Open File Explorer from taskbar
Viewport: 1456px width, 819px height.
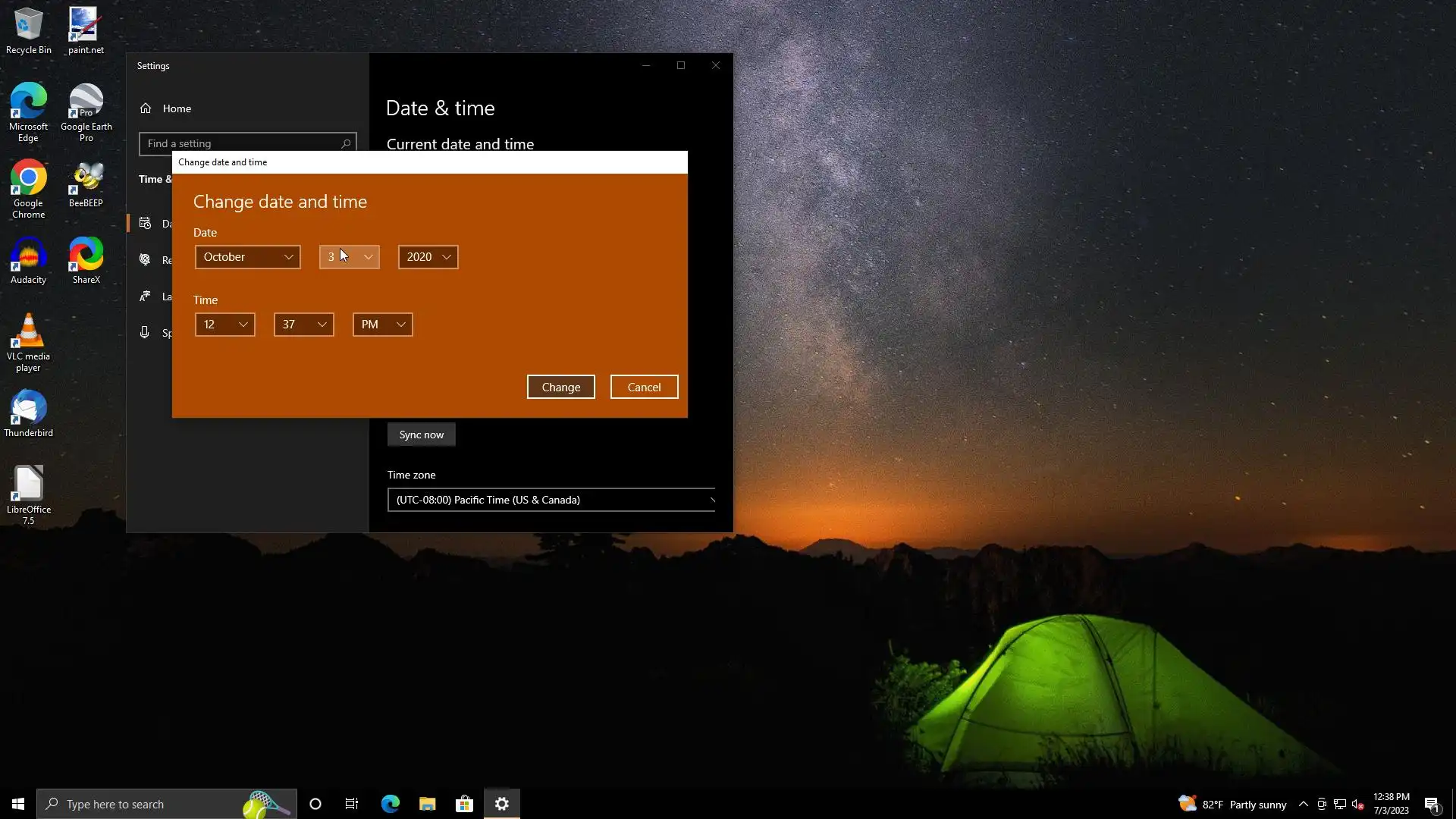pyautogui.click(x=427, y=804)
